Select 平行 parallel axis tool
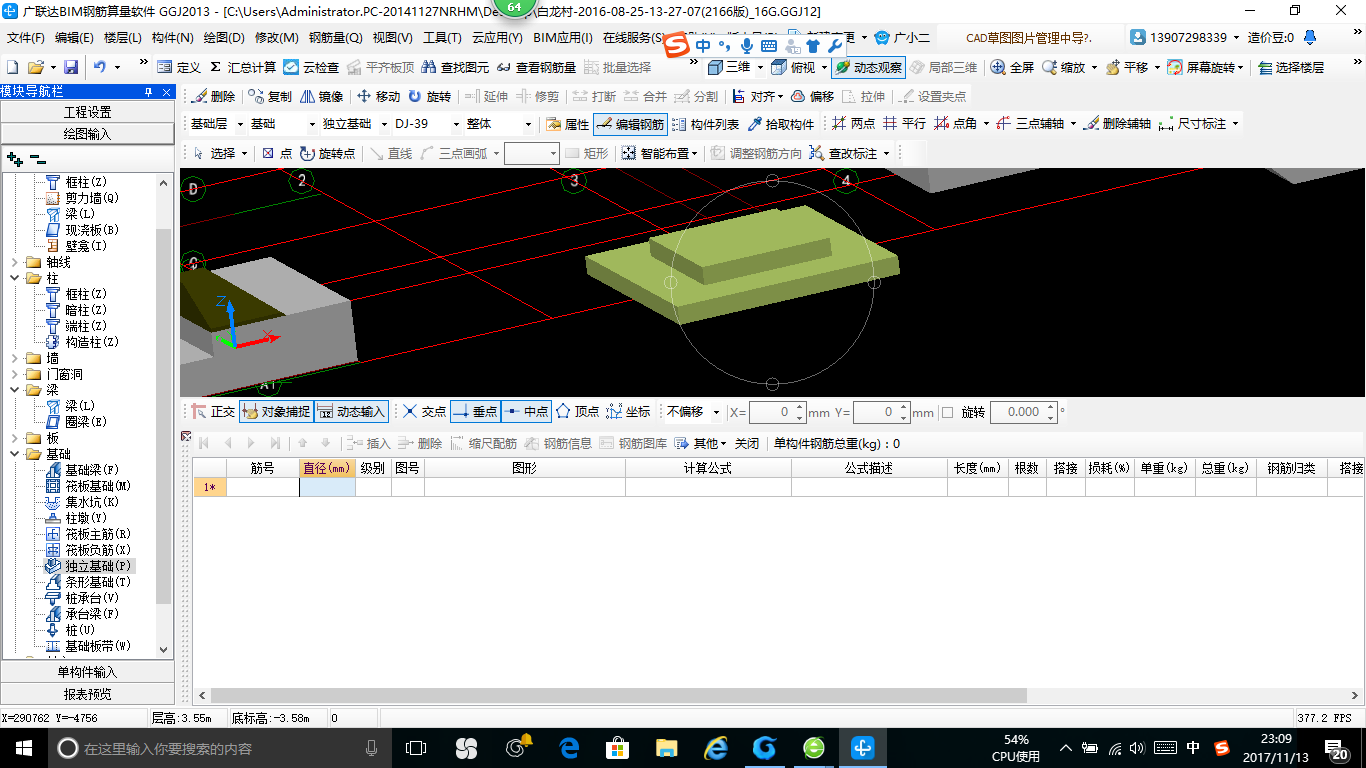 [x=904, y=124]
